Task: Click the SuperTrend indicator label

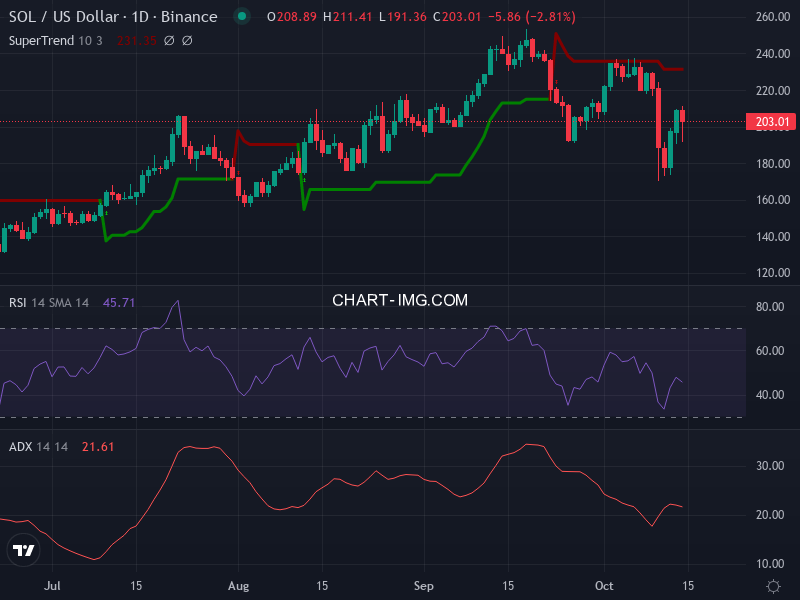Action: [x=42, y=40]
